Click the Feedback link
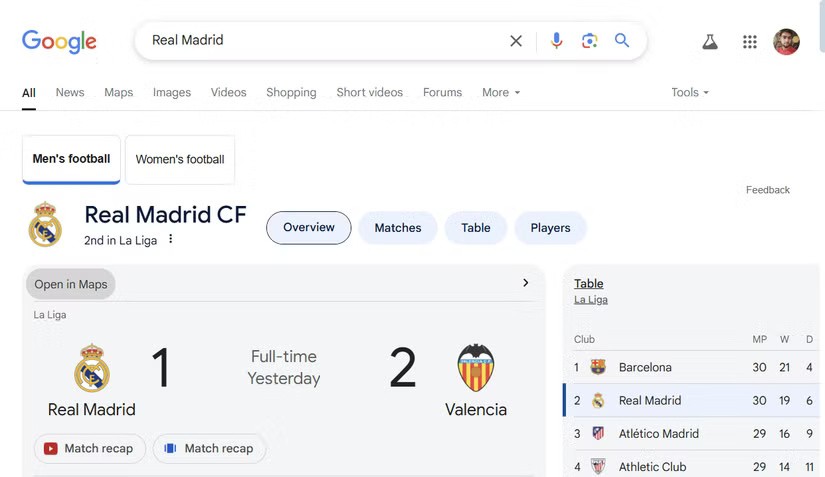Screen dimensions: 825x477 (x=768, y=190)
